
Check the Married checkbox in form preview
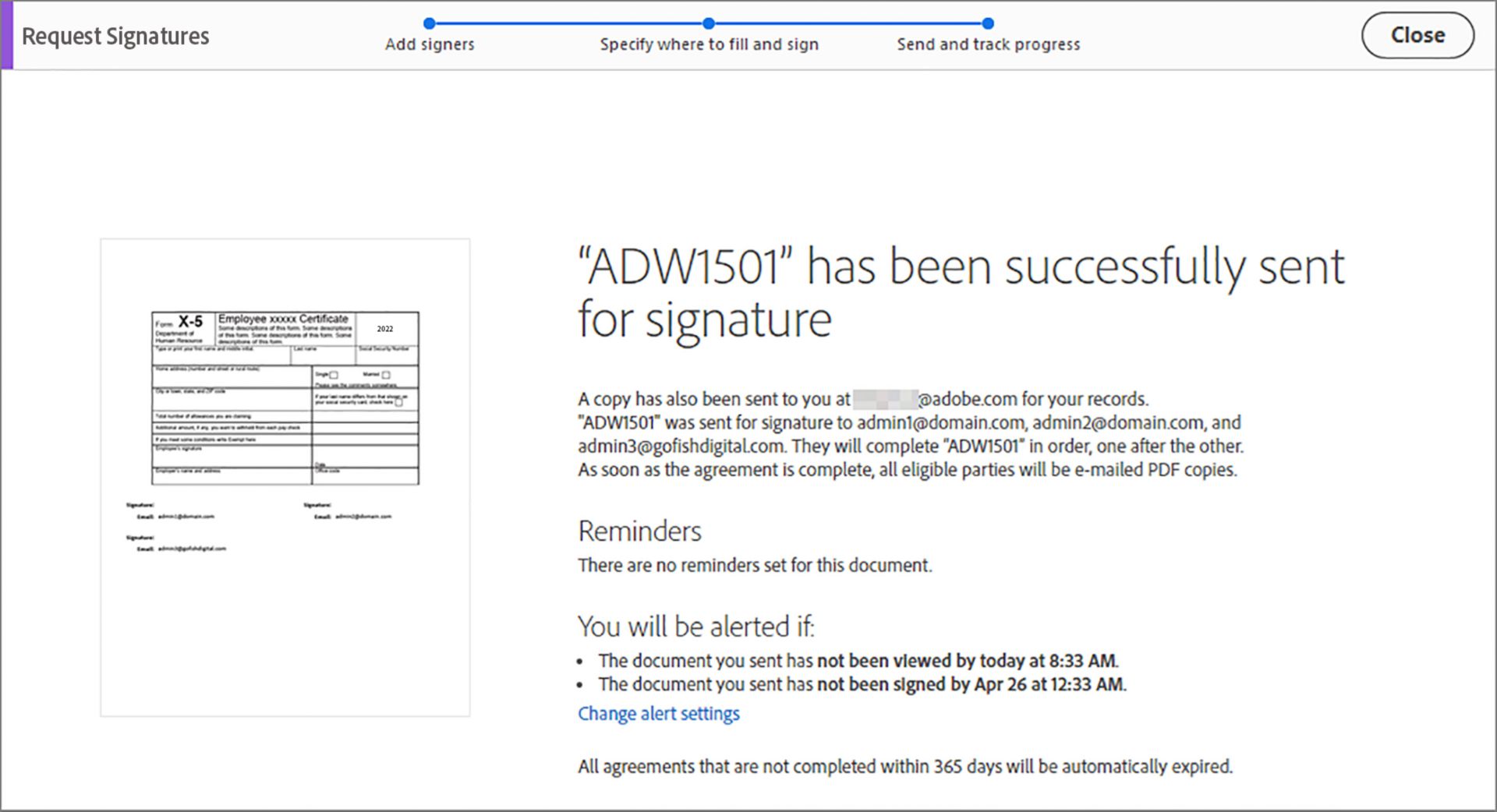point(385,375)
